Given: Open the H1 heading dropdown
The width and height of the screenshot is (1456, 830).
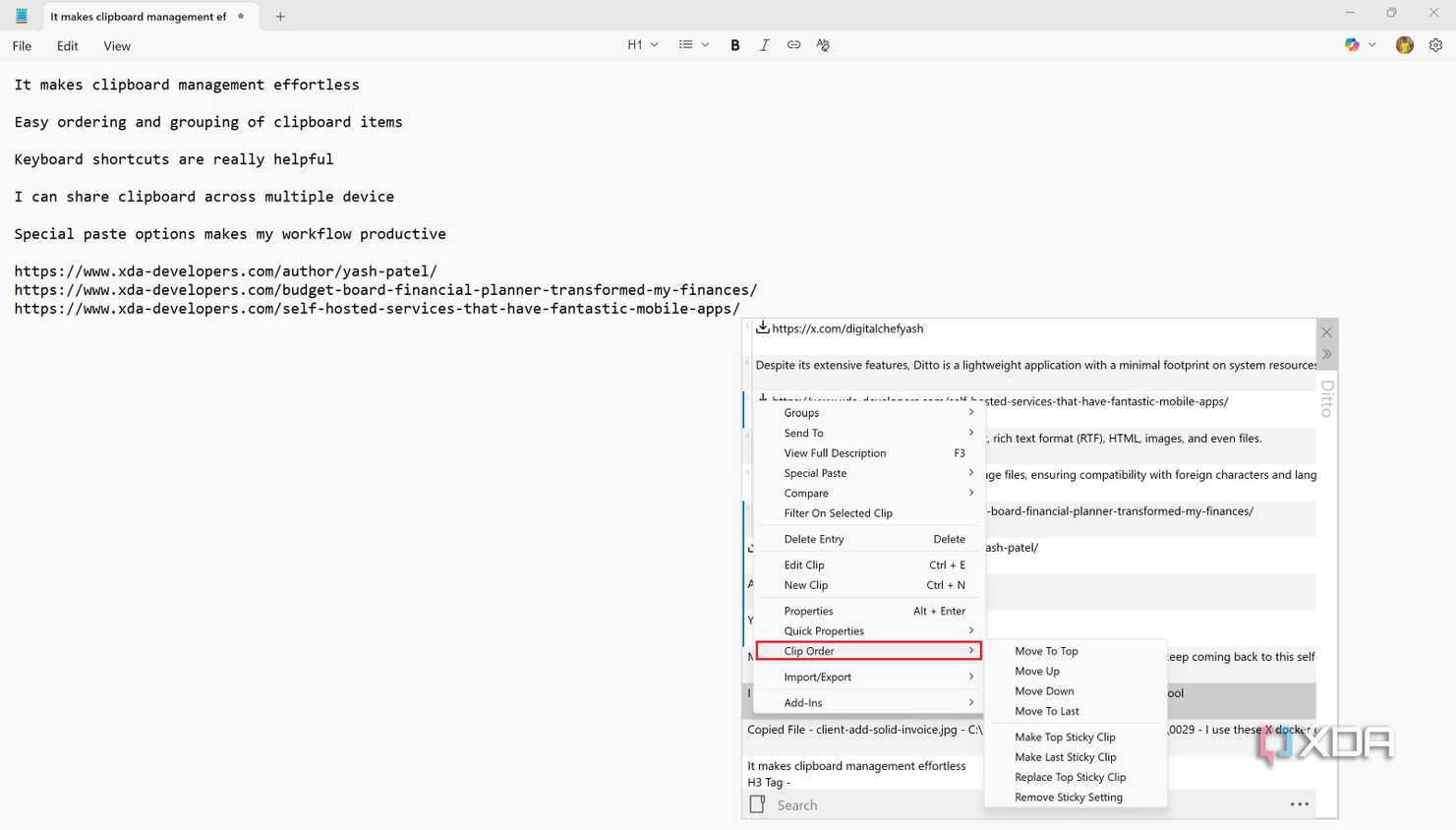Looking at the screenshot, I should 643,45.
